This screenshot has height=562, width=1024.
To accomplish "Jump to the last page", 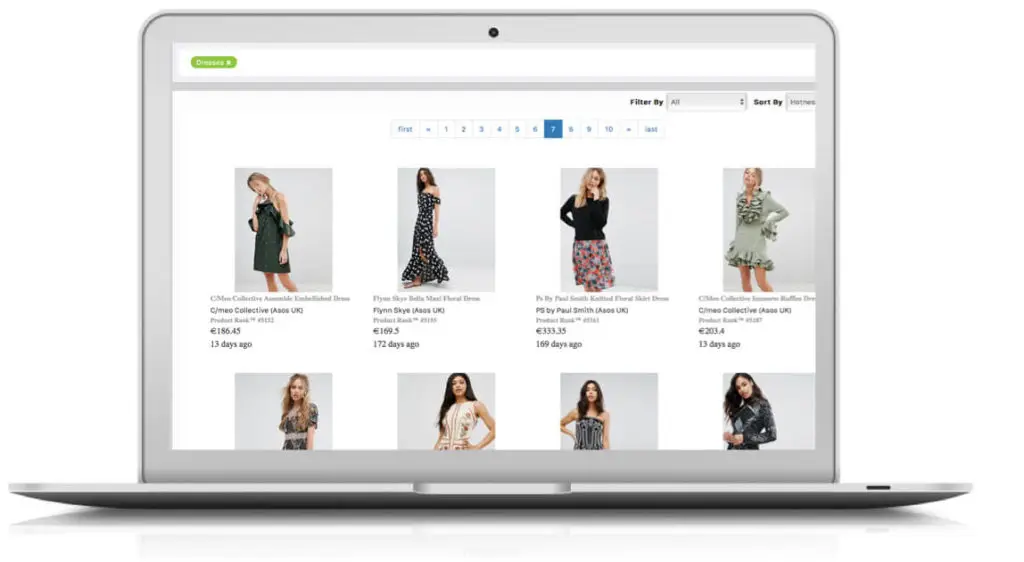I will click(x=651, y=129).
